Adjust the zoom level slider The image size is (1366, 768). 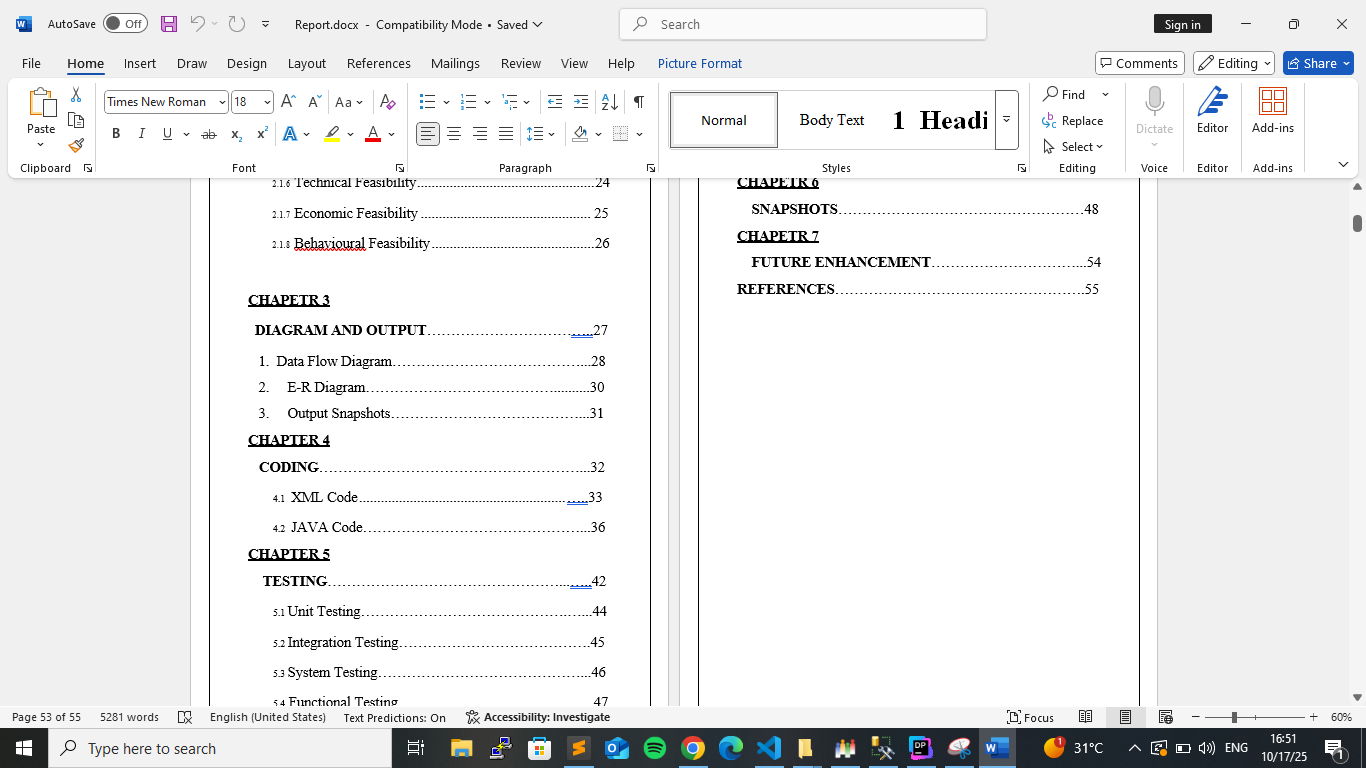click(1234, 717)
